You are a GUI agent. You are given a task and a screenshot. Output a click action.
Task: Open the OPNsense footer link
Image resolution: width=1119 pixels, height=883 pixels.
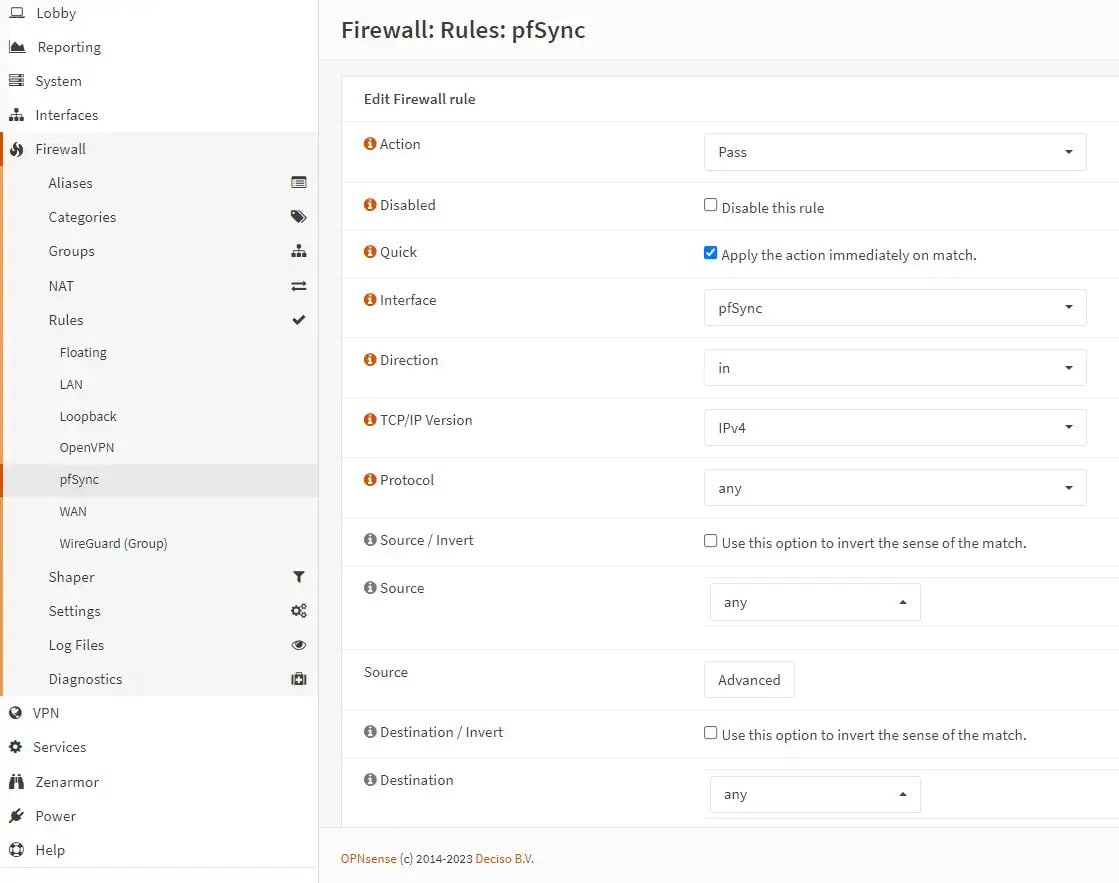click(368, 859)
